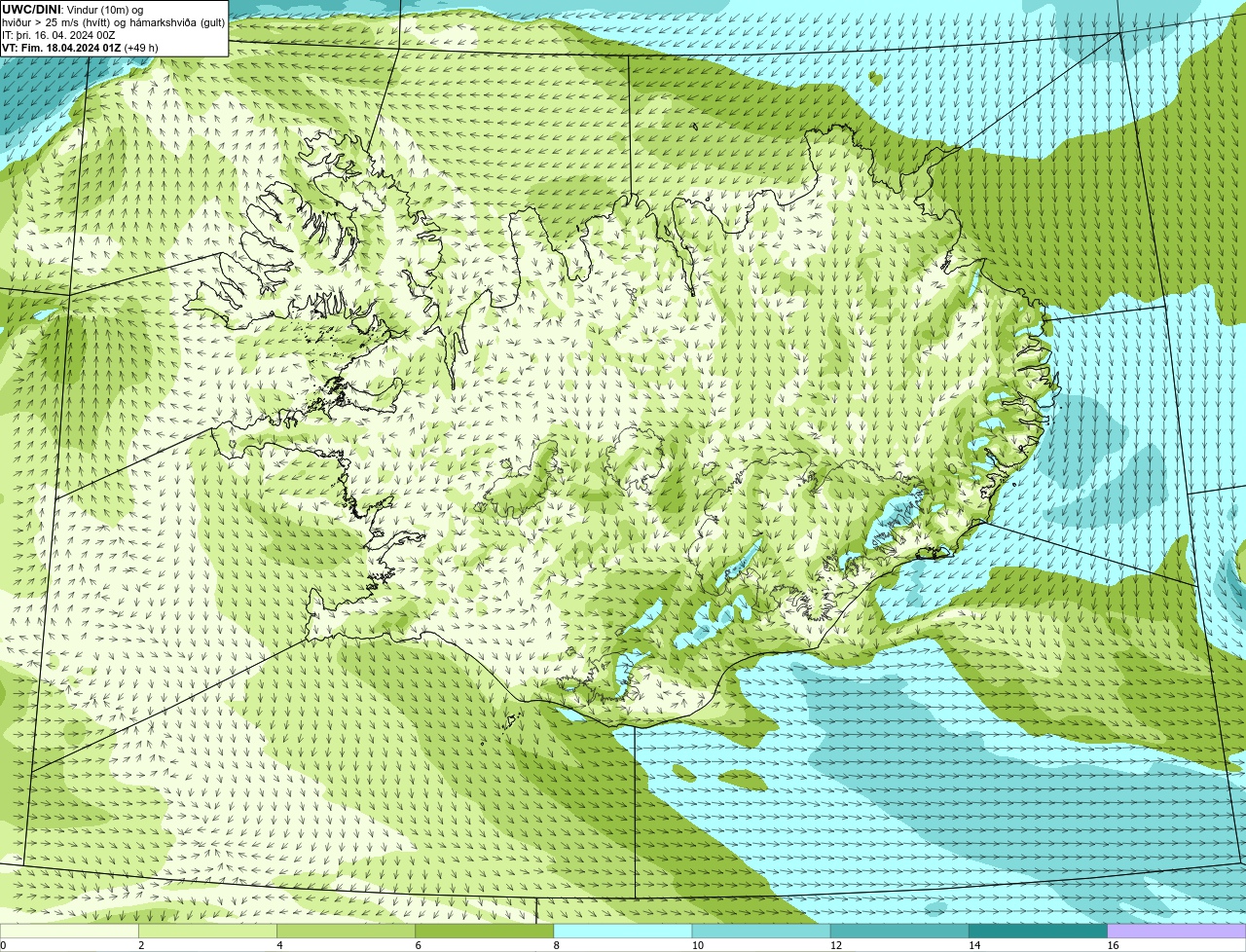Viewport: 1246px width, 952px height.
Task: Click legend scale label '6'
Action: tap(418, 945)
